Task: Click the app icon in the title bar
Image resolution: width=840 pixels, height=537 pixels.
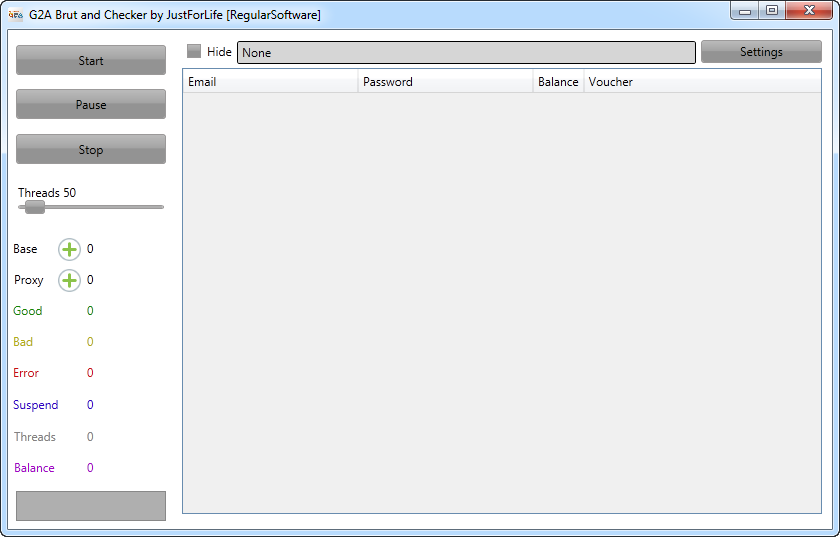Action: 16,14
